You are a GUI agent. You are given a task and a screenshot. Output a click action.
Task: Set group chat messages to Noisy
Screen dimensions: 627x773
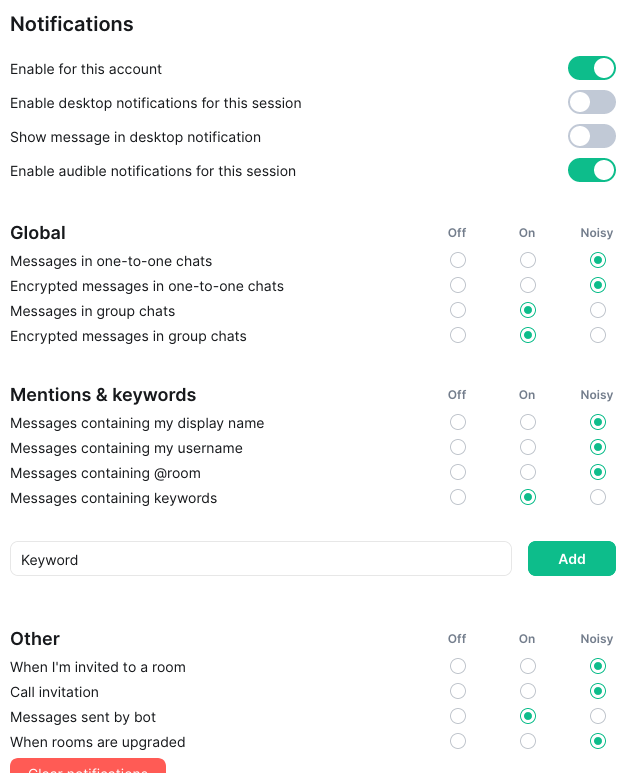(598, 310)
